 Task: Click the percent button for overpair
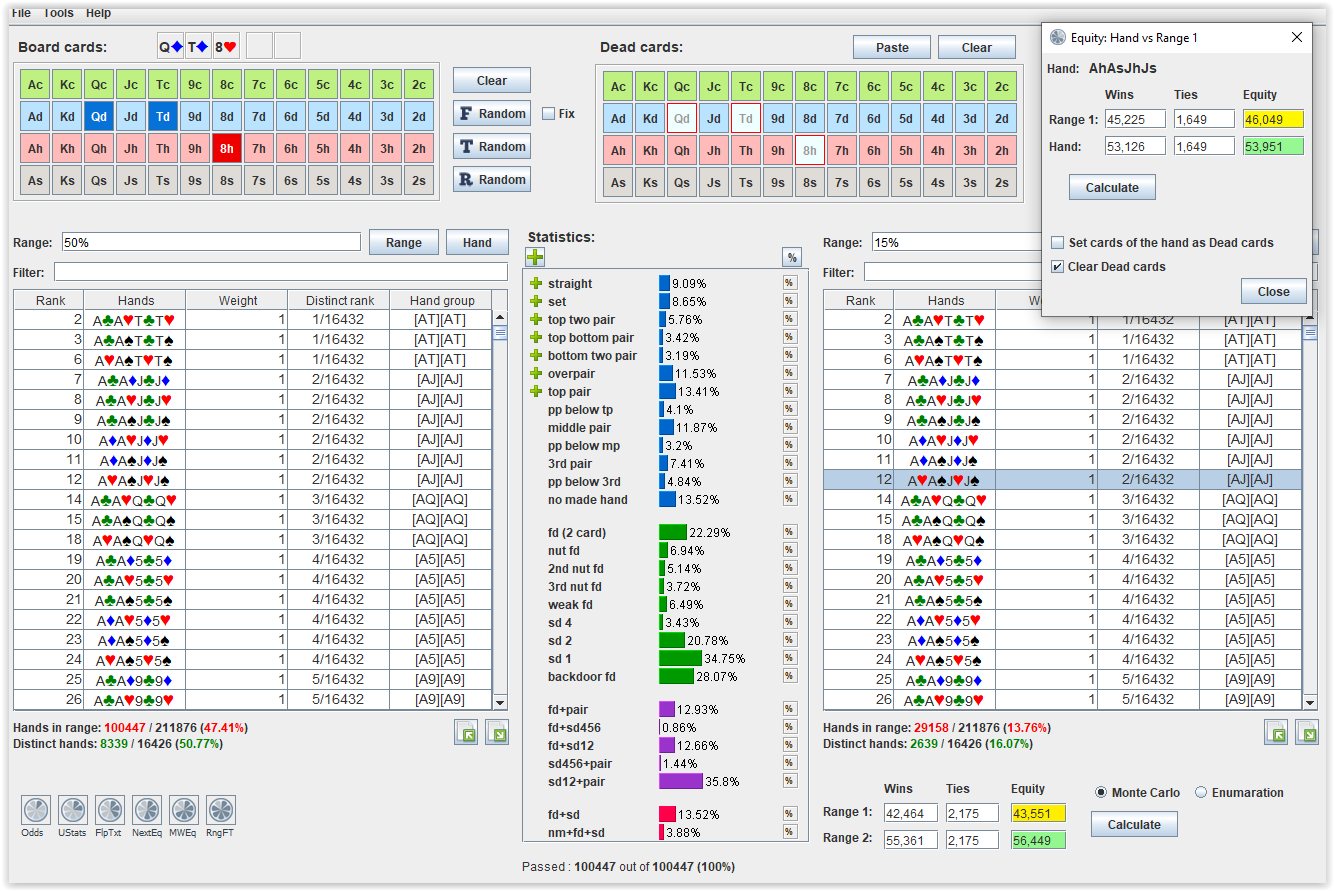[x=790, y=374]
